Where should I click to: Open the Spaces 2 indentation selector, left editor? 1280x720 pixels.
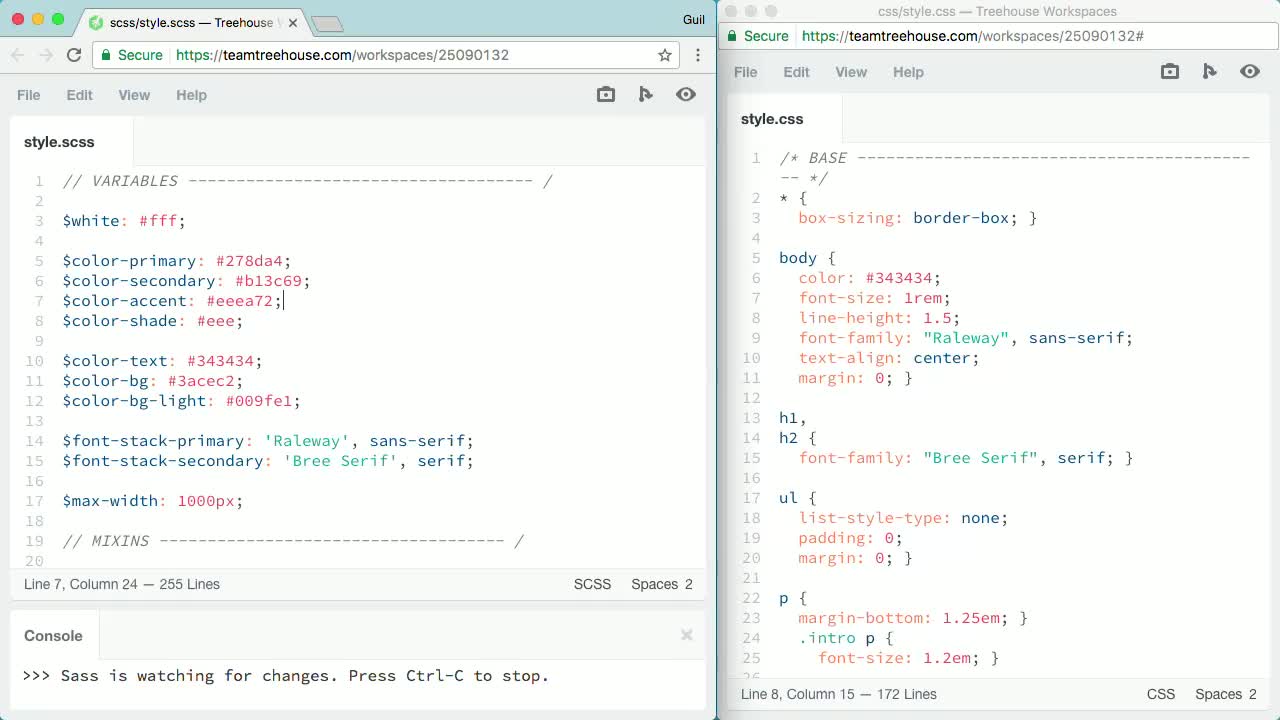click(662, 584)
